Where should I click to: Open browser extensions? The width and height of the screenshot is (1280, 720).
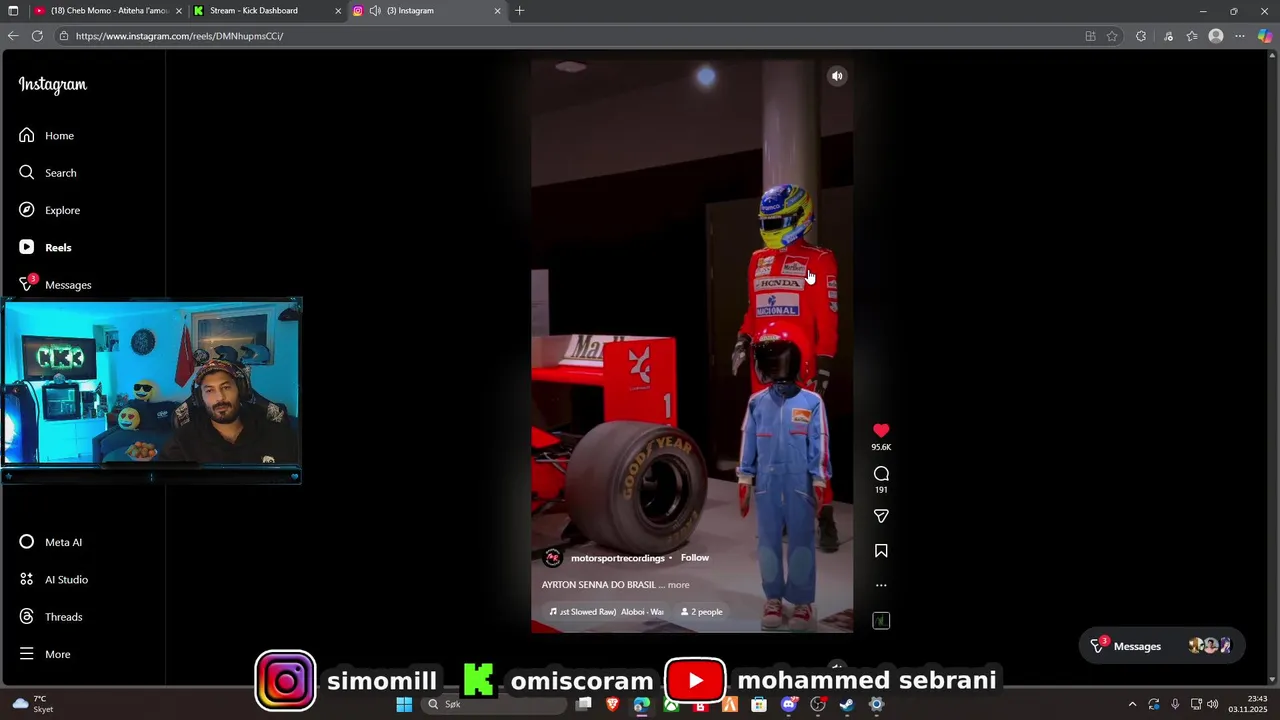(x=1141, y=36)
